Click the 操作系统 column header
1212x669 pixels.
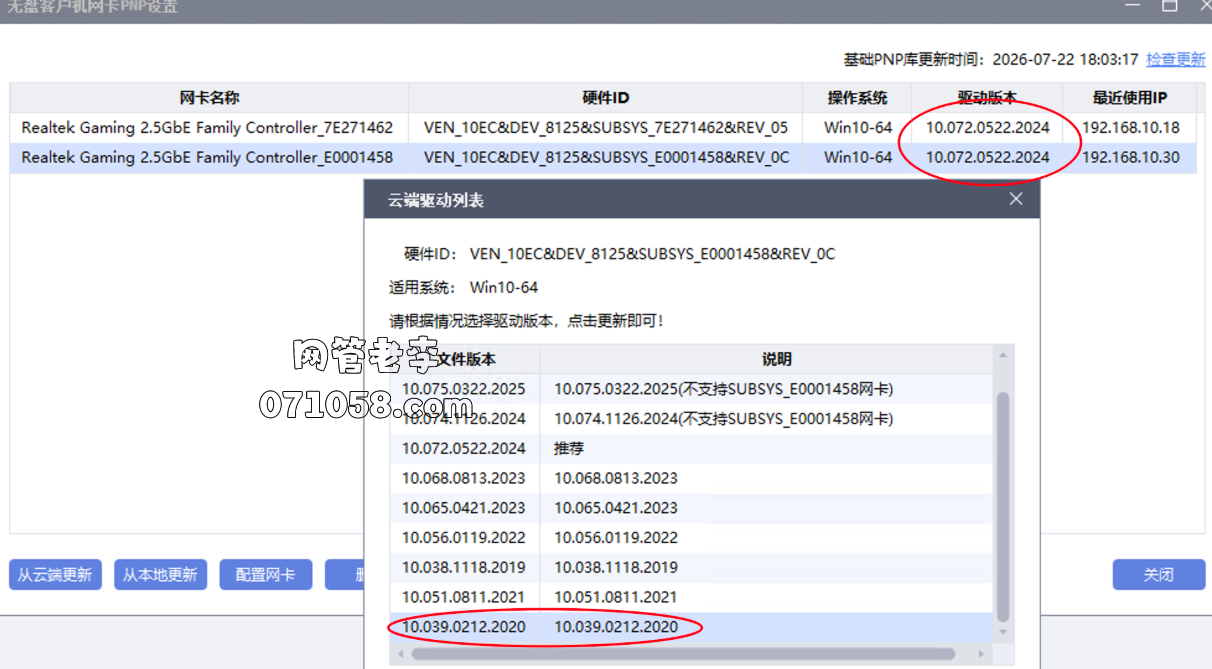[857, 98]
